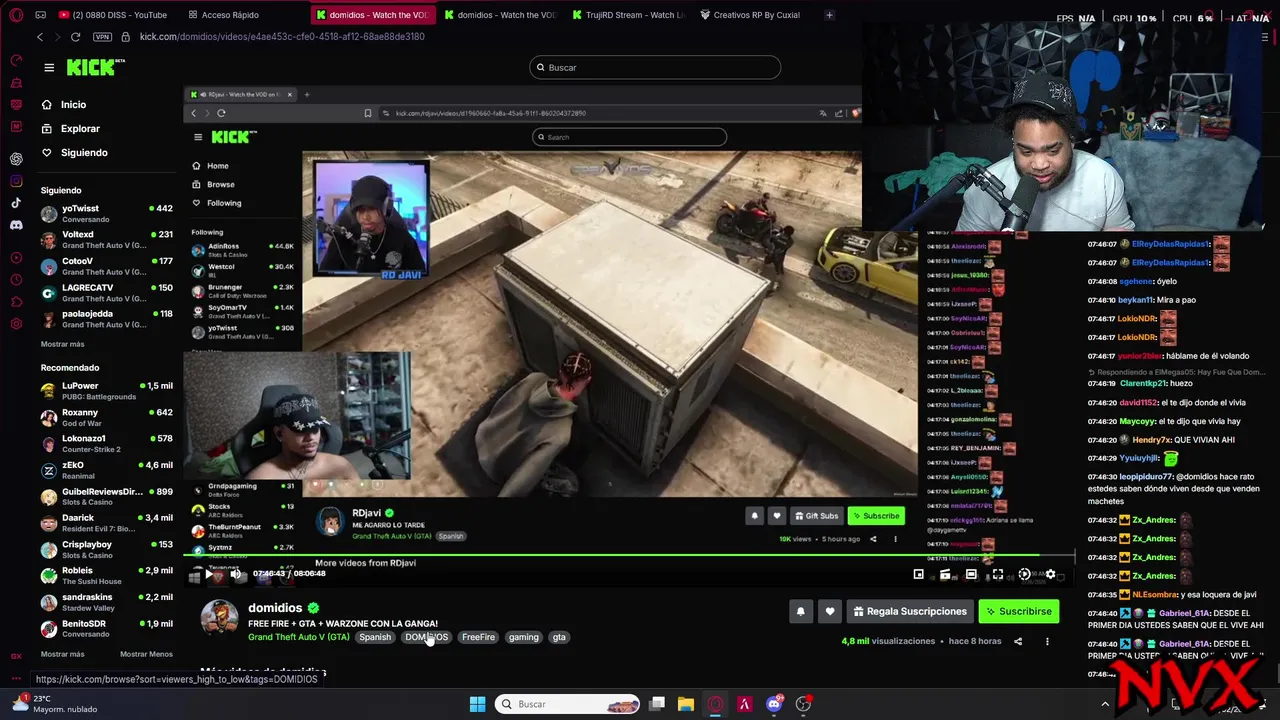
Task: Open the weather widget showing 23°C
Action: [55, 704]
